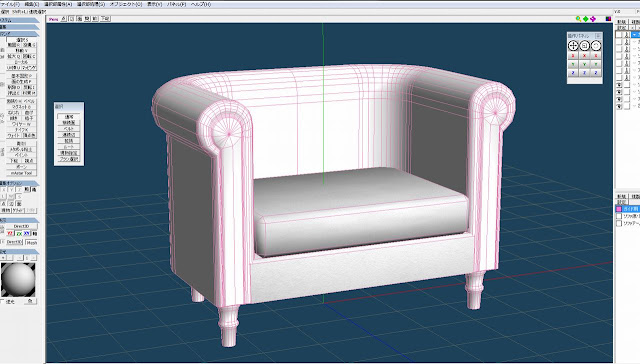Viewport: 640px width, 364px height.
Task: Select 通常 mode in selection sub-panel
Action: coord(69,117)
